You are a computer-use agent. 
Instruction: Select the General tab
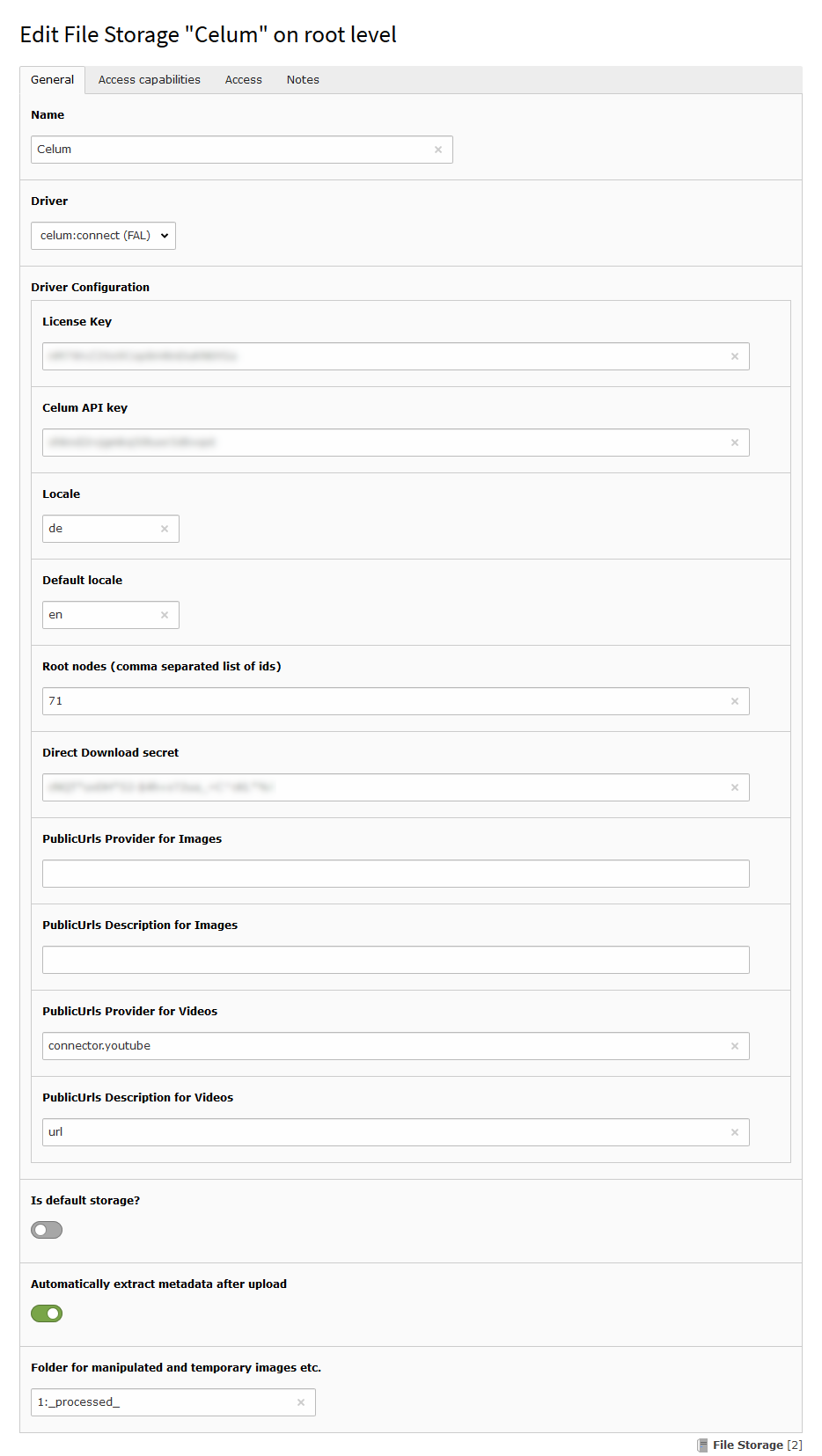pos(53,80)
